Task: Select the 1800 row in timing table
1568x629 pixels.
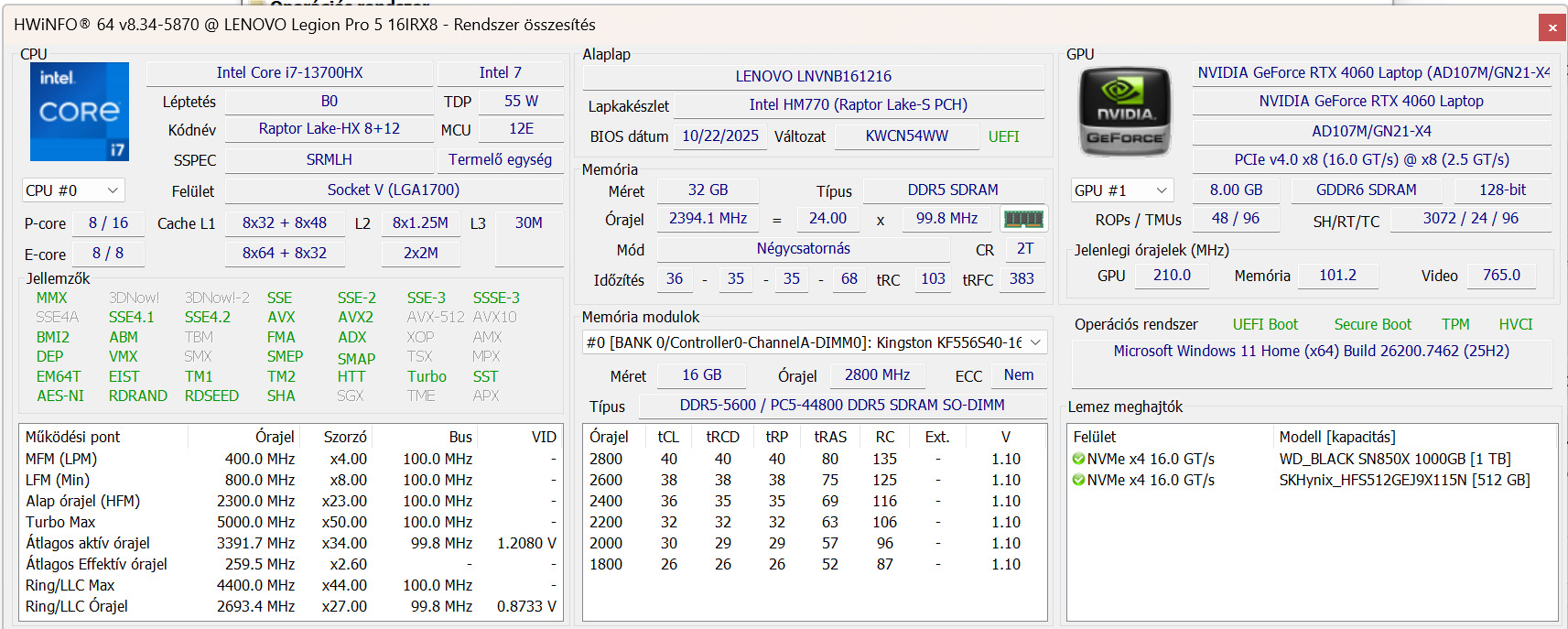Action: pyautogui.click(x=814, y=564)
